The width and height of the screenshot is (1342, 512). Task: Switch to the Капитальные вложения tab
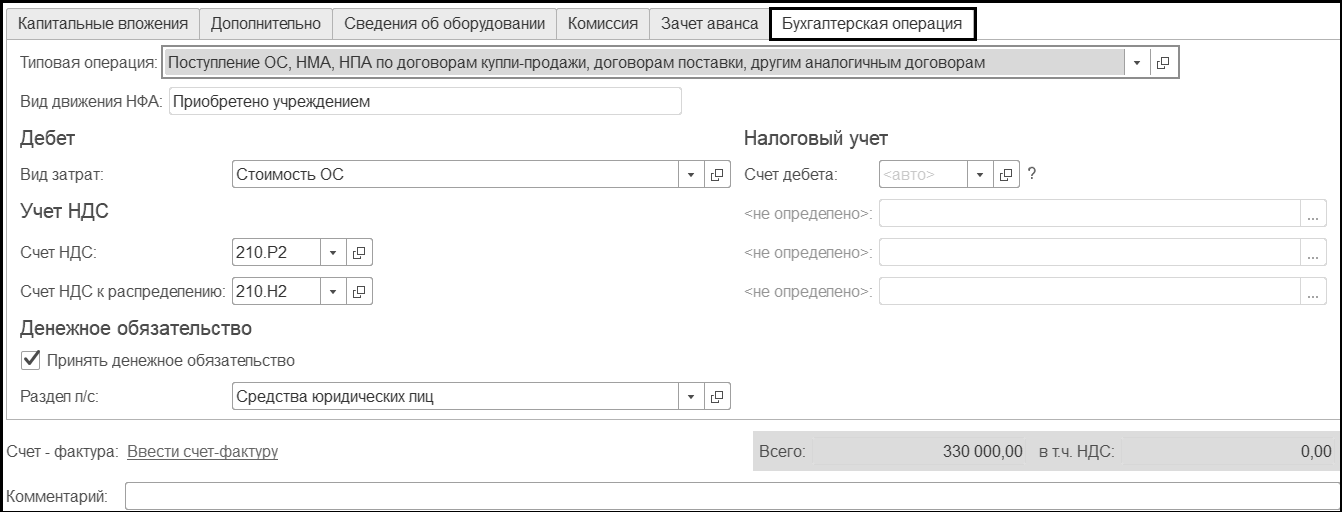click(x=104, y=23)
